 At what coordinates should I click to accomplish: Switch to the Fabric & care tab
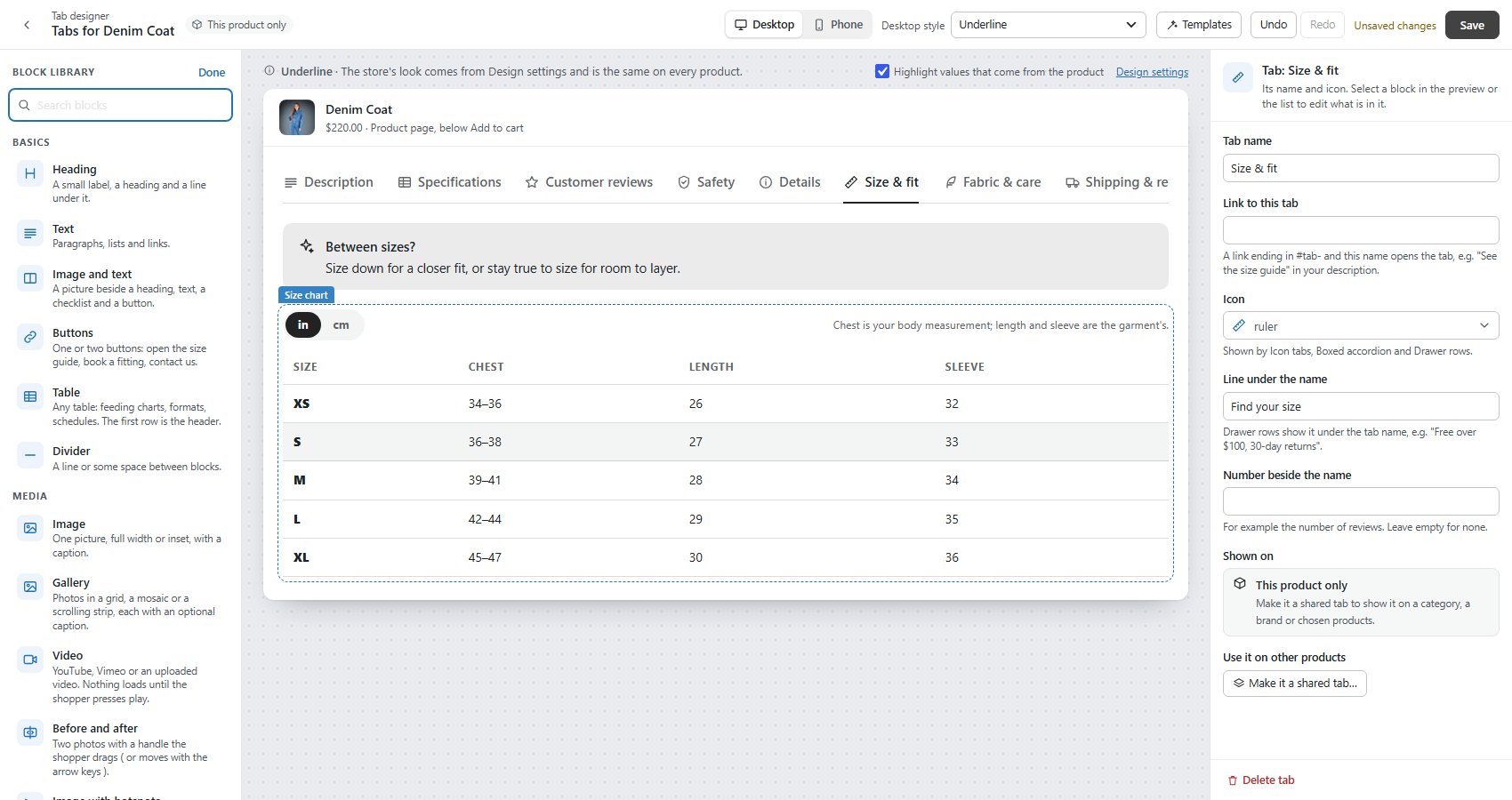pyautogui.click(x=993, y=182)
